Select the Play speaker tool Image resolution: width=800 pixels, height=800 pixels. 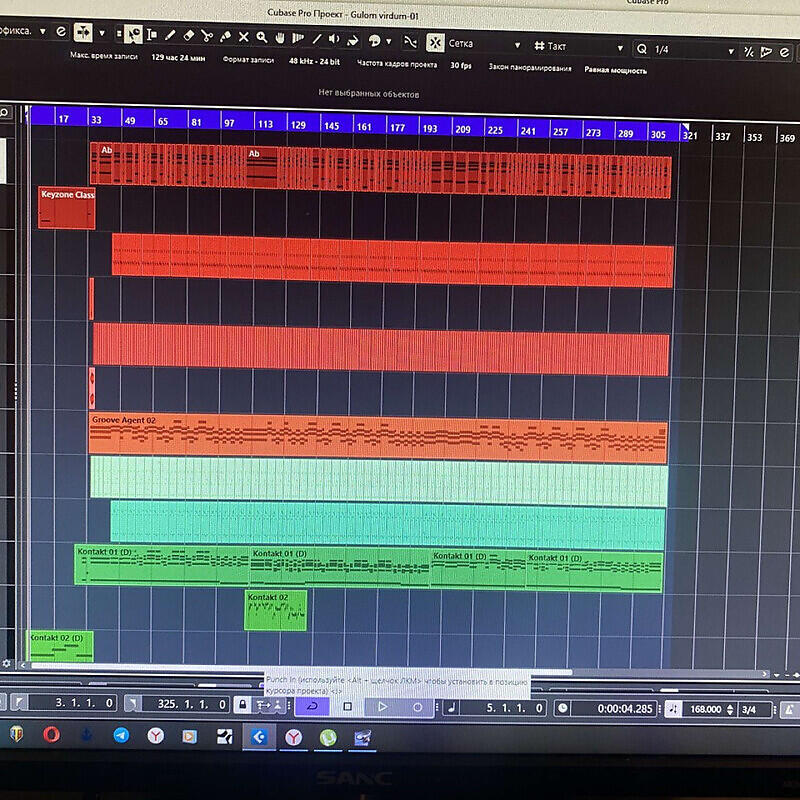pos(334,39)
